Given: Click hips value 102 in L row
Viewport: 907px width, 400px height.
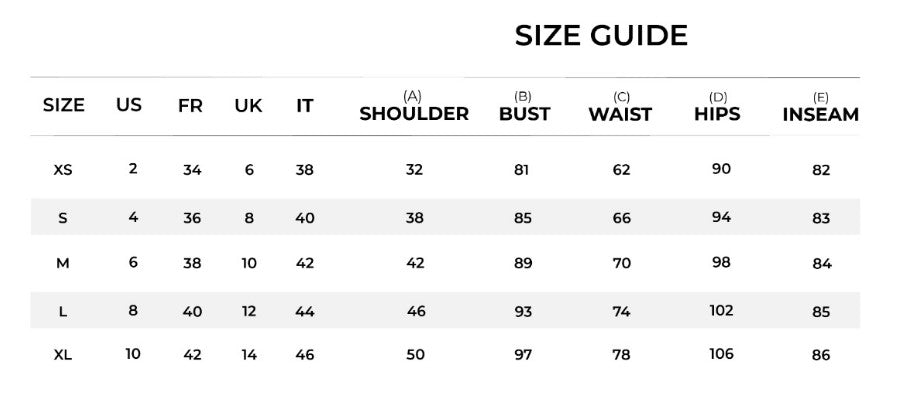Looking at the screenshot, I should point(721,310).
